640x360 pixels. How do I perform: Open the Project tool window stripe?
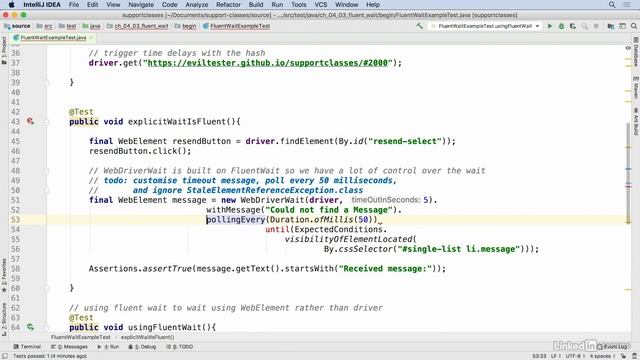tap(4, 50)
